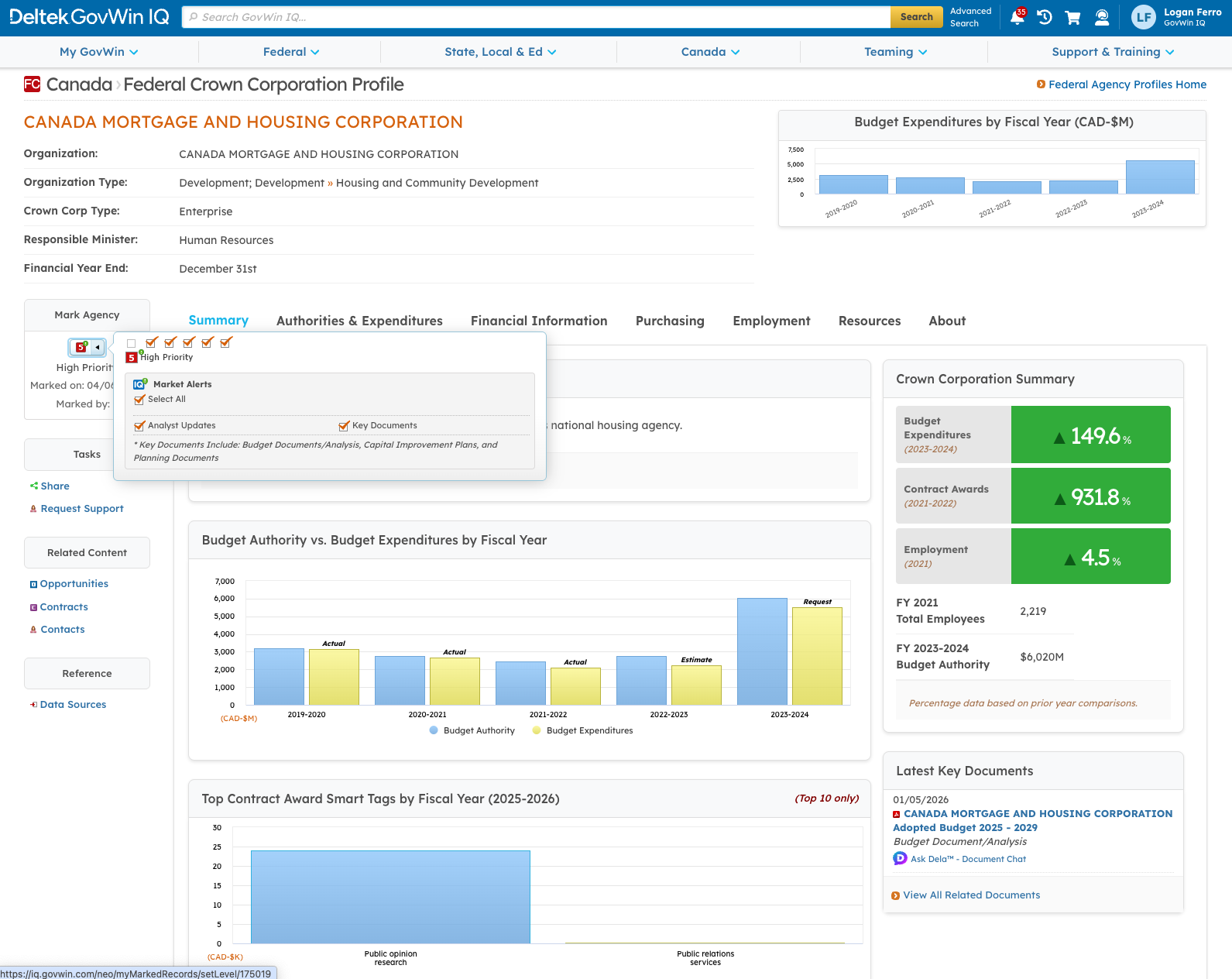The image size is (1232, 979).
Task: Click the Budget Authority legend dot
Action: 434,730
